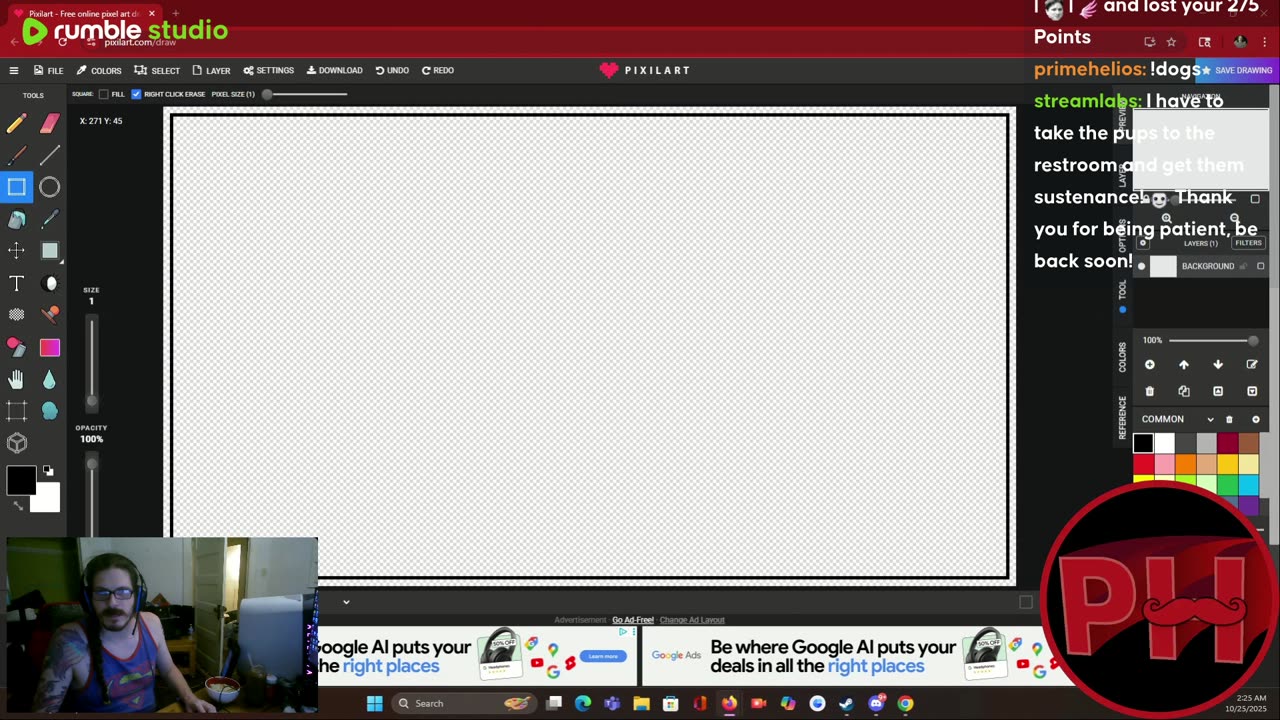Select the Smudge blob tool
Screen dimensions: 1280x720
click(50, 411)
